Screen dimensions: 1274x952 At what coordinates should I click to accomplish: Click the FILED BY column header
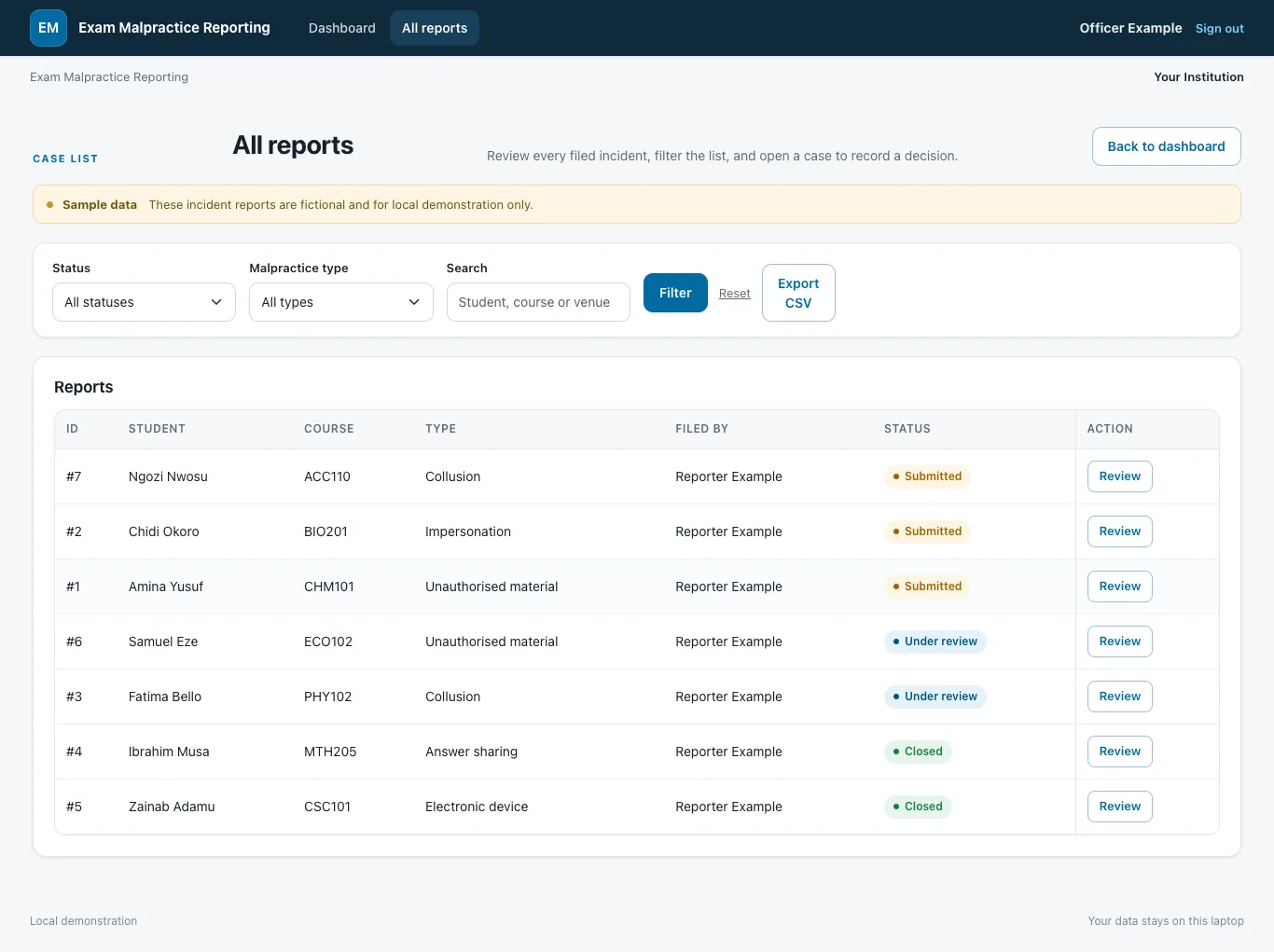pos(701,429)
